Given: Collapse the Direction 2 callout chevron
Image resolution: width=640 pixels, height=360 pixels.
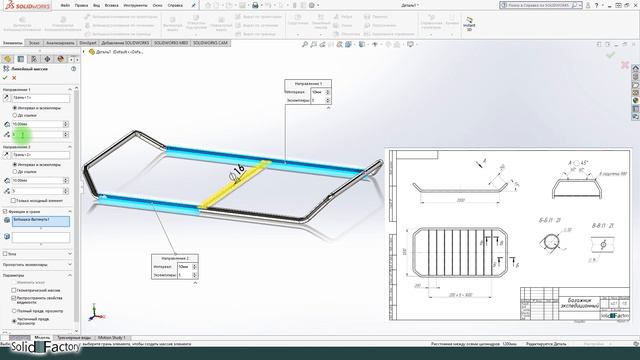Looking at the screenshot, I should tap(195, 282).
